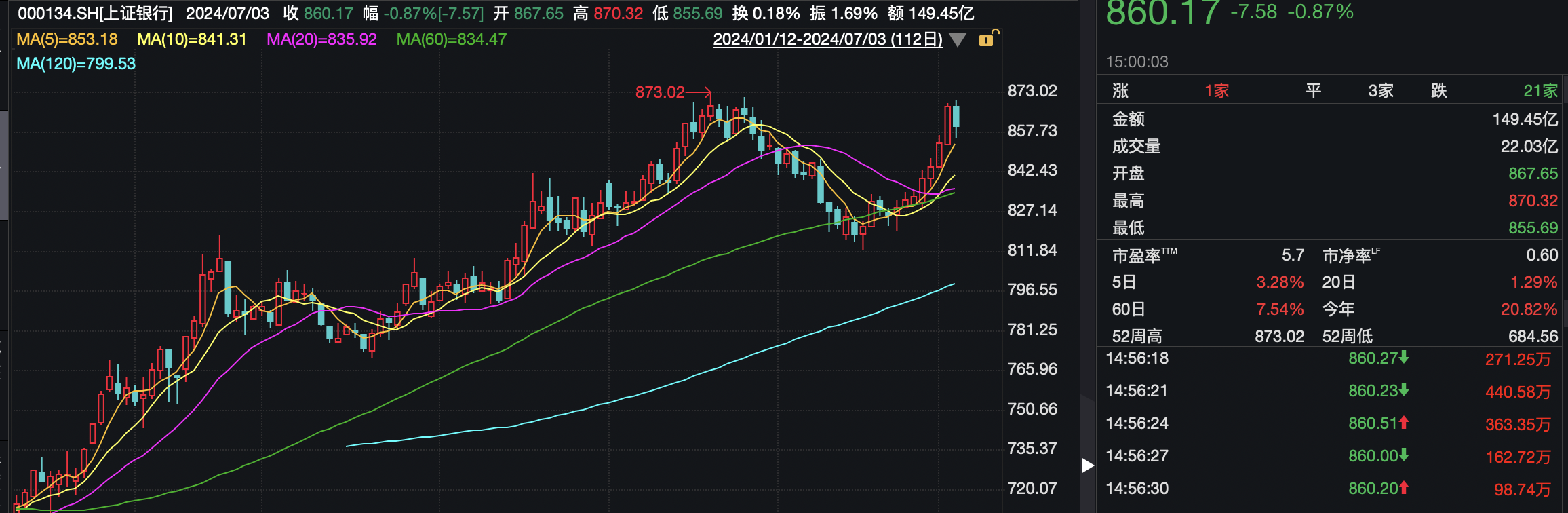Select the MA(10)=841.31 indicator label
1568x513 pixels.
point(192,39)
